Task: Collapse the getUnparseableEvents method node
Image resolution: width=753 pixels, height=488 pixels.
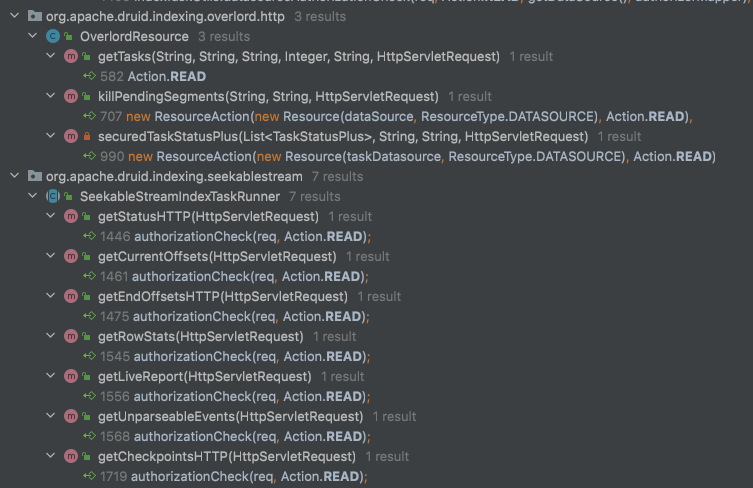Action: (x=50, y=415)
